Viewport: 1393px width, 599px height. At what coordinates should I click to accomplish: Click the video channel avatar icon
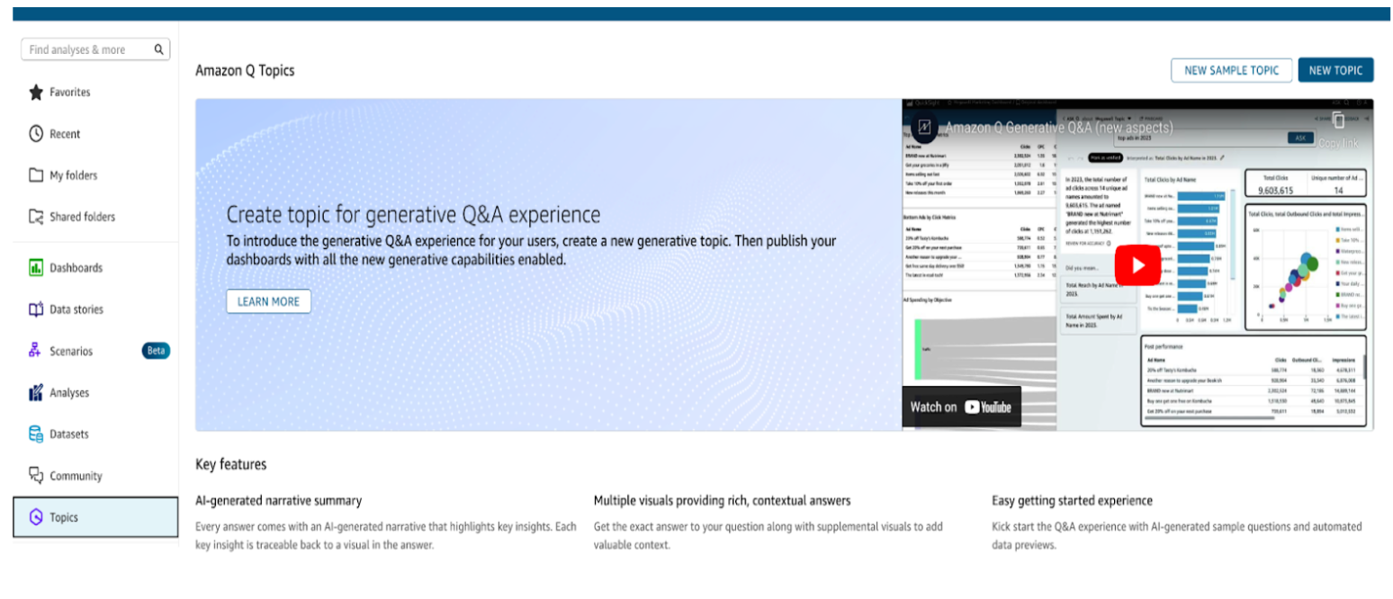925,127
